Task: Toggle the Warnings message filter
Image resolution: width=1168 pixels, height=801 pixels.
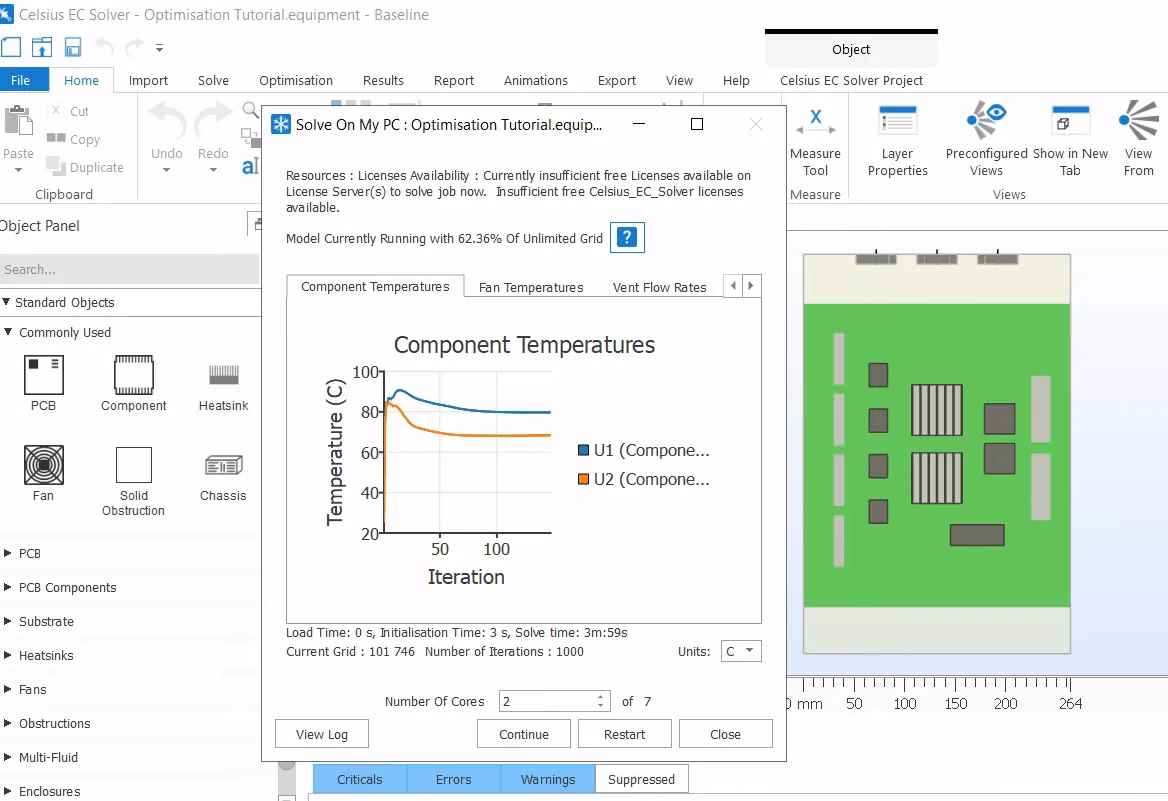Action: 548,779
